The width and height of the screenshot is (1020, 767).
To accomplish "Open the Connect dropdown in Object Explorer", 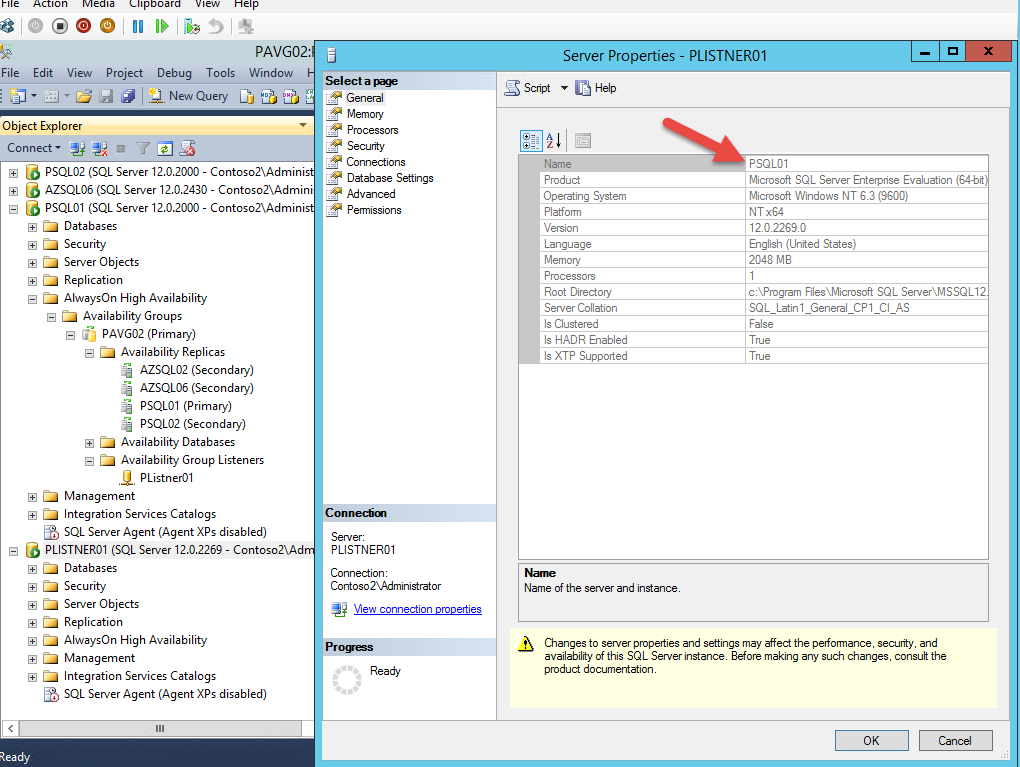I will (x=34, y=148).
